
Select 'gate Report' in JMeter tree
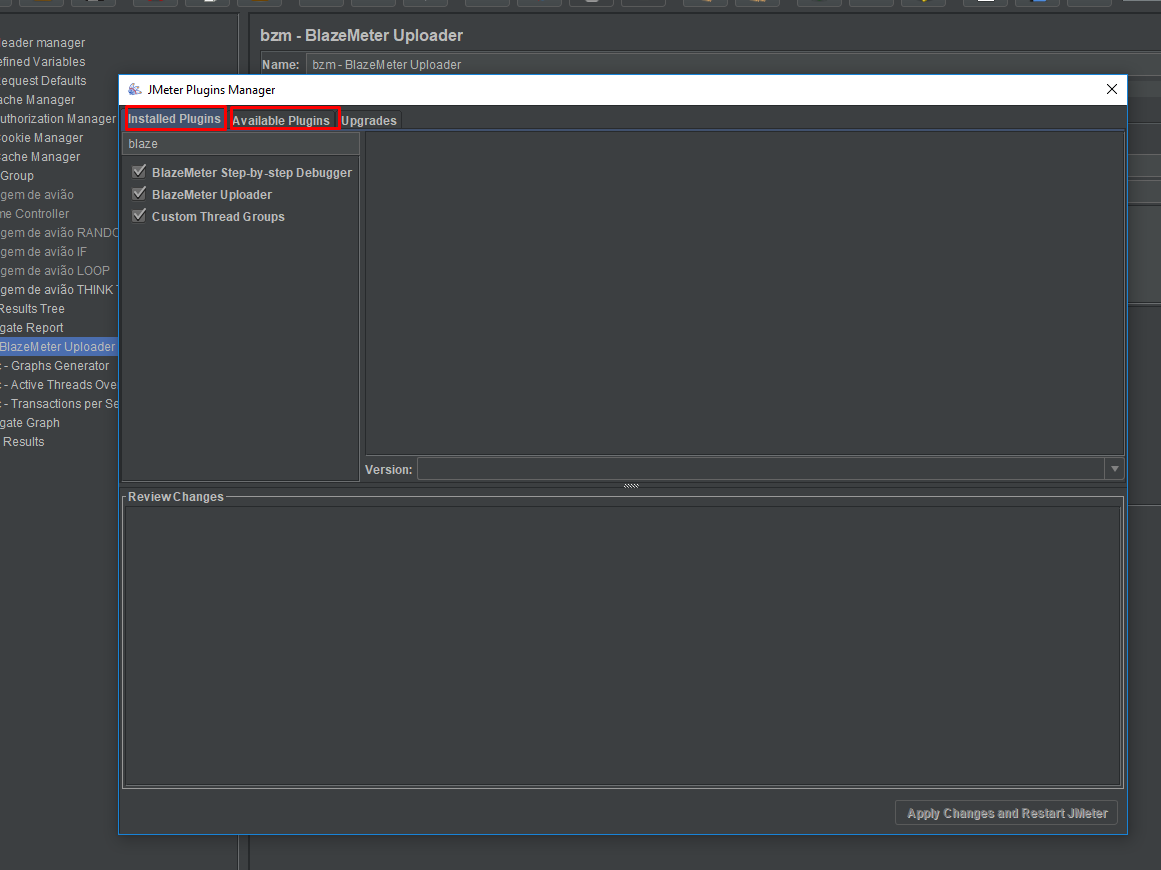[x=32, y=328]
